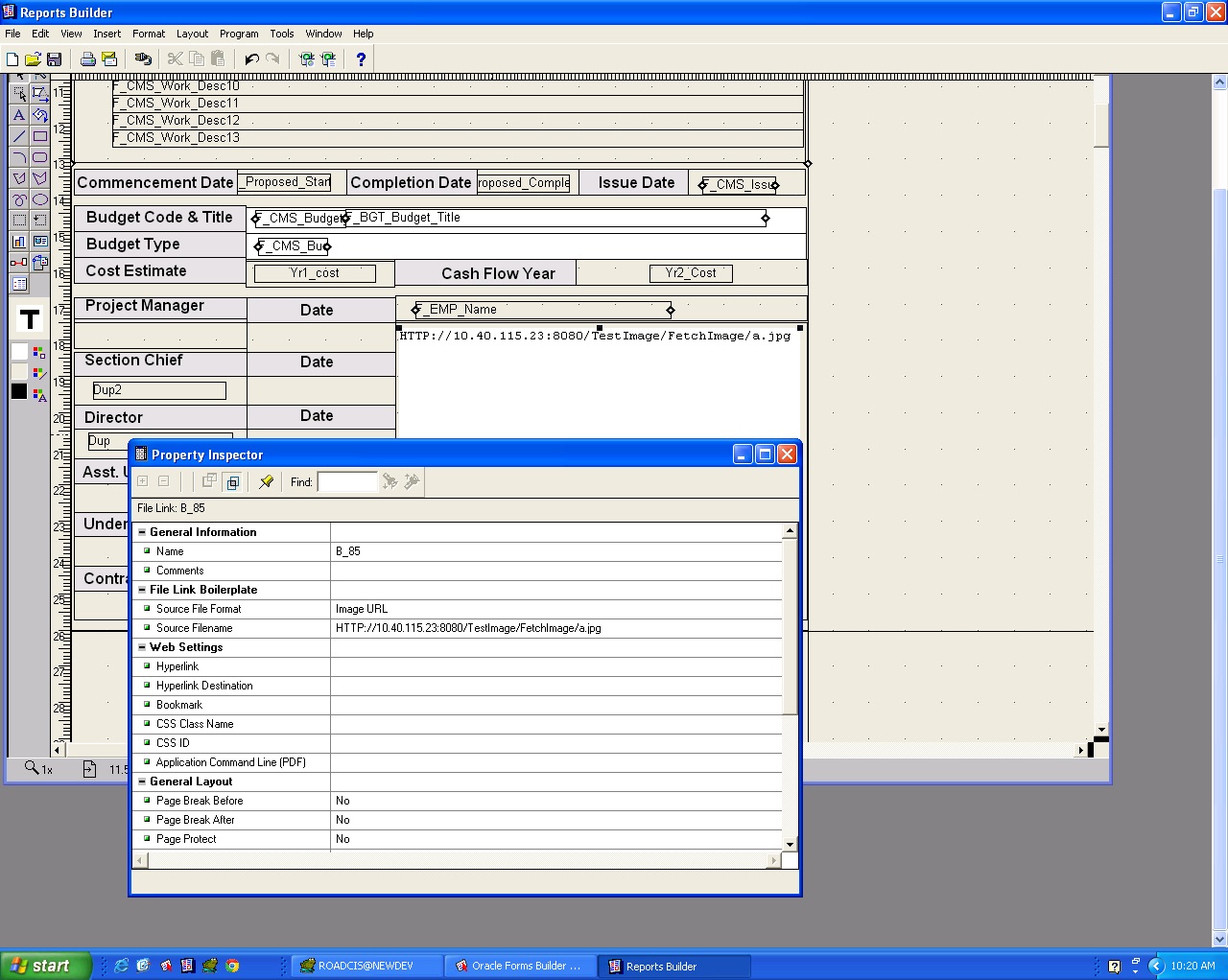
Task: Collapse the File Link Boilerplate section
Action: click(x=142, y=590)
